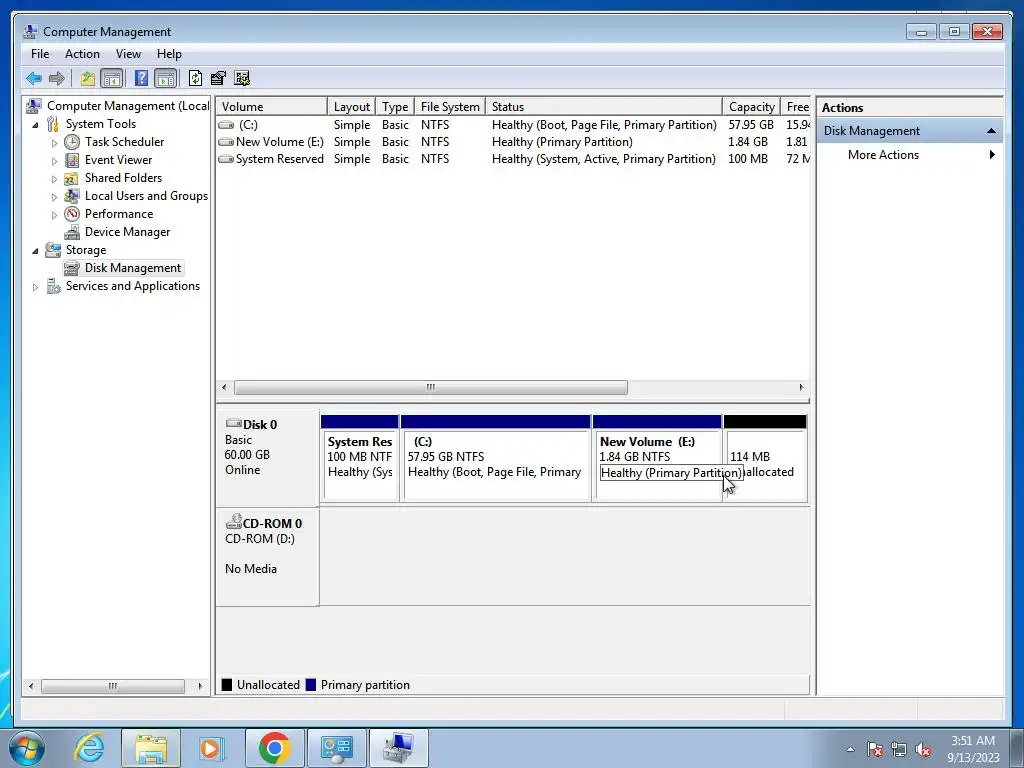Click the muted volume tray icon
Screen dimensions: 1024x768
[923, 750]
